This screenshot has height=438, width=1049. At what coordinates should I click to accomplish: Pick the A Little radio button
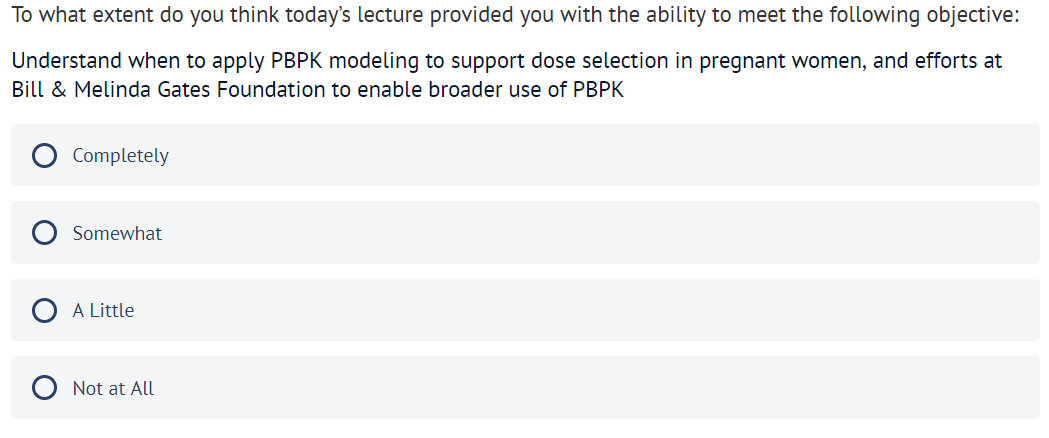click(x=44, y=310)
